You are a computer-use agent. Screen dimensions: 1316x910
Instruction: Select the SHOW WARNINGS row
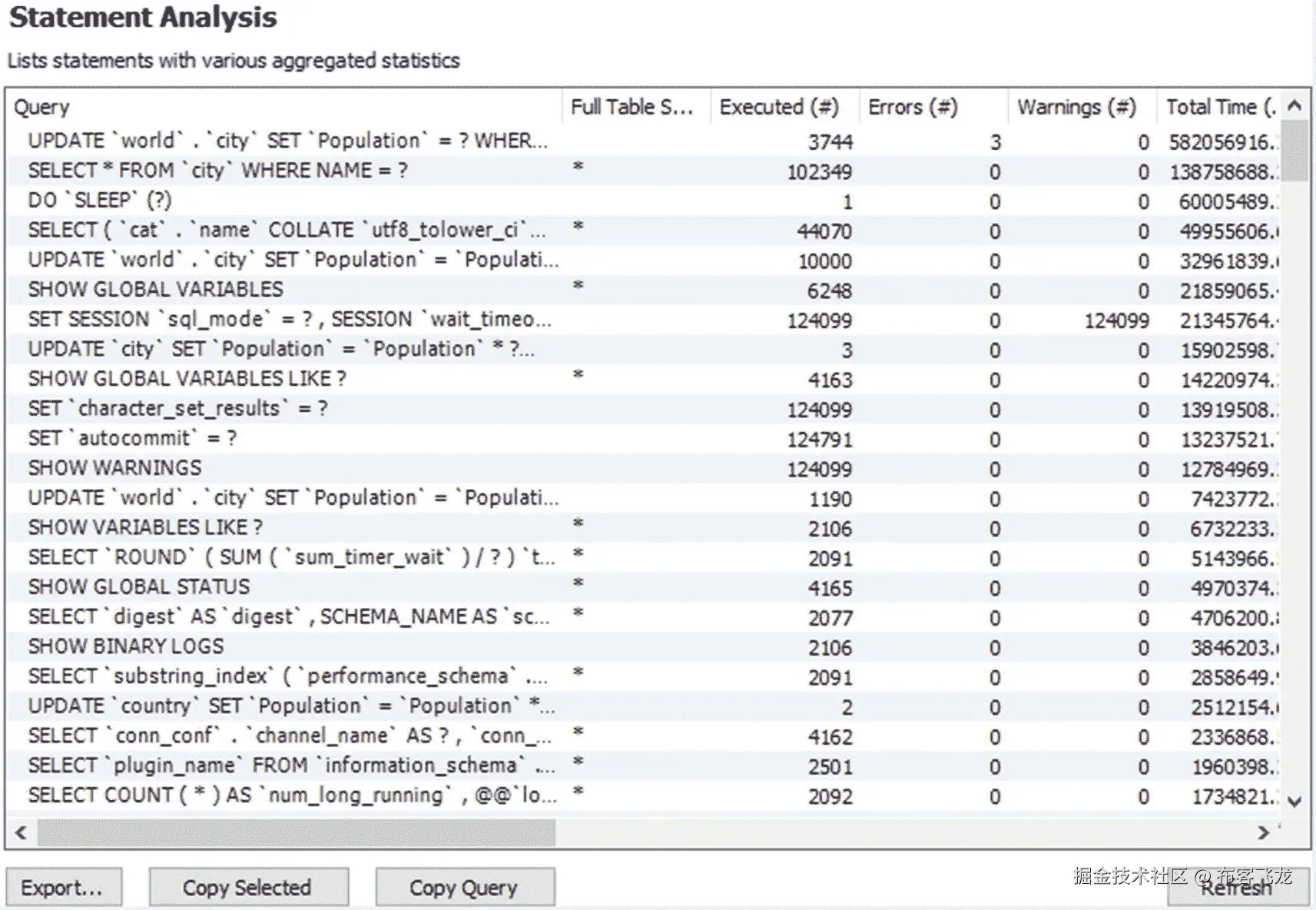click(644, 468)
